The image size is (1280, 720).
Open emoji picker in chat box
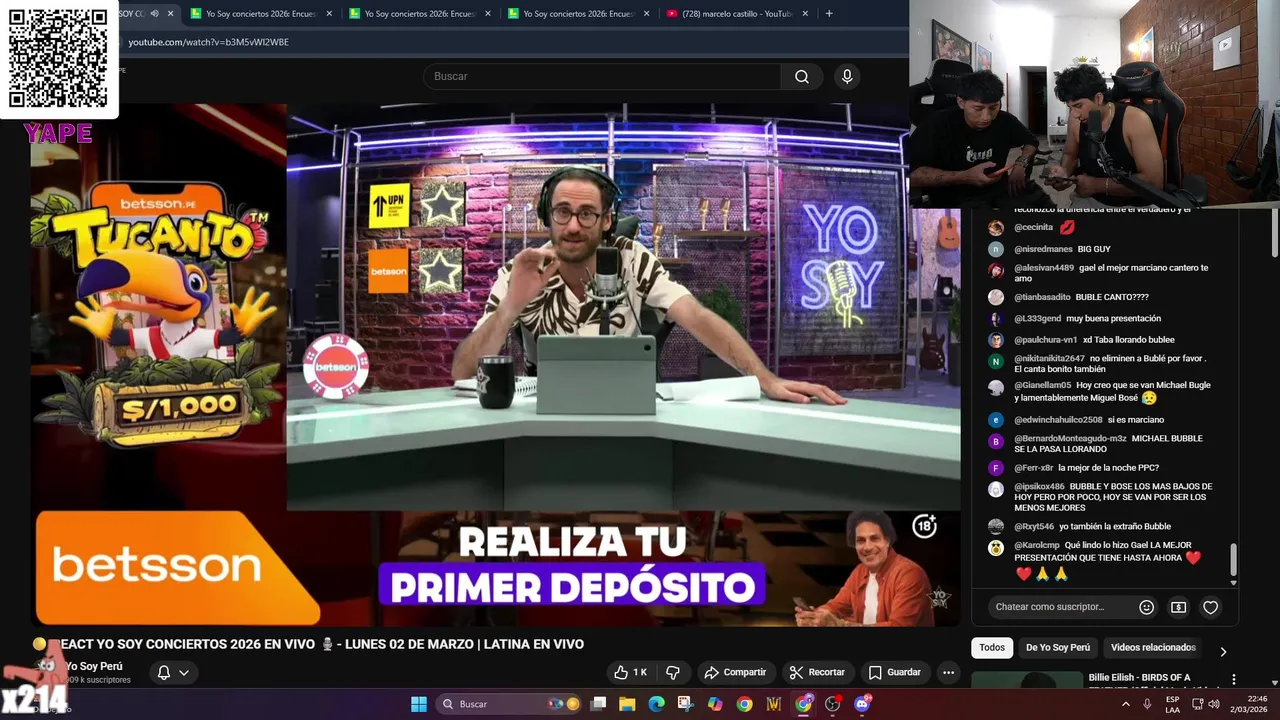point(1147,607)
